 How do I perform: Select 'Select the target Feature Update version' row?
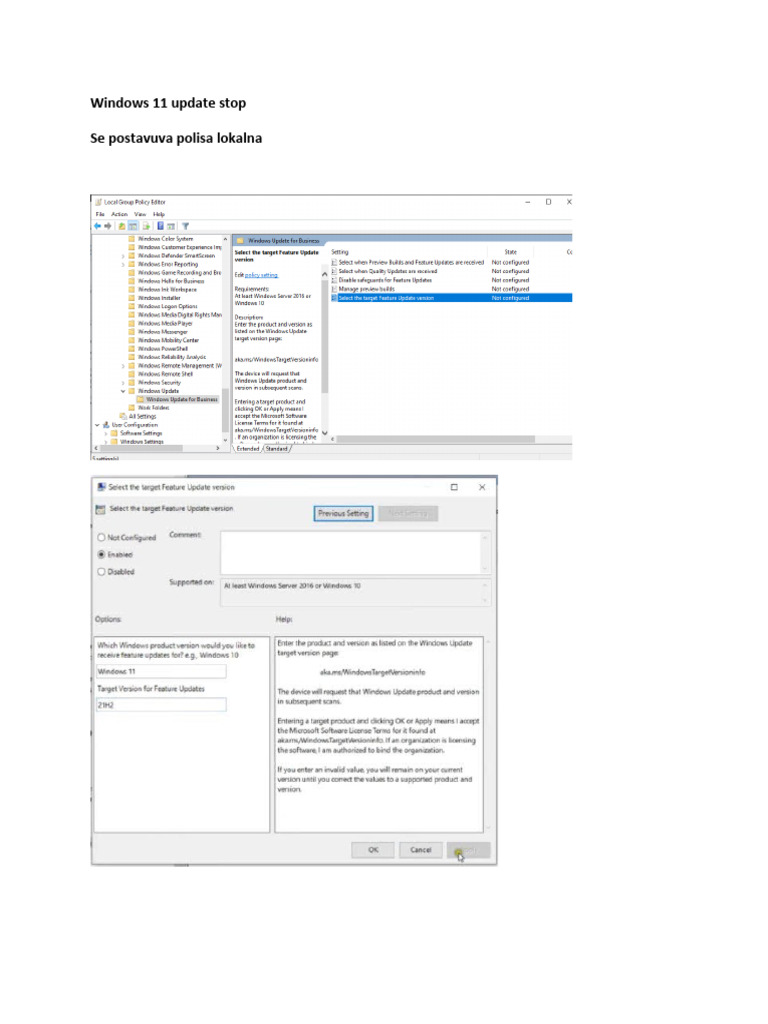tap(451, 298)
